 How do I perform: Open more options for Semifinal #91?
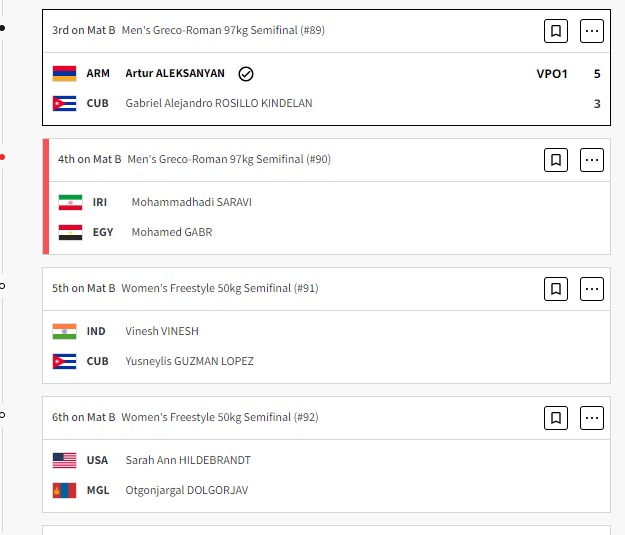coord(592,289)
